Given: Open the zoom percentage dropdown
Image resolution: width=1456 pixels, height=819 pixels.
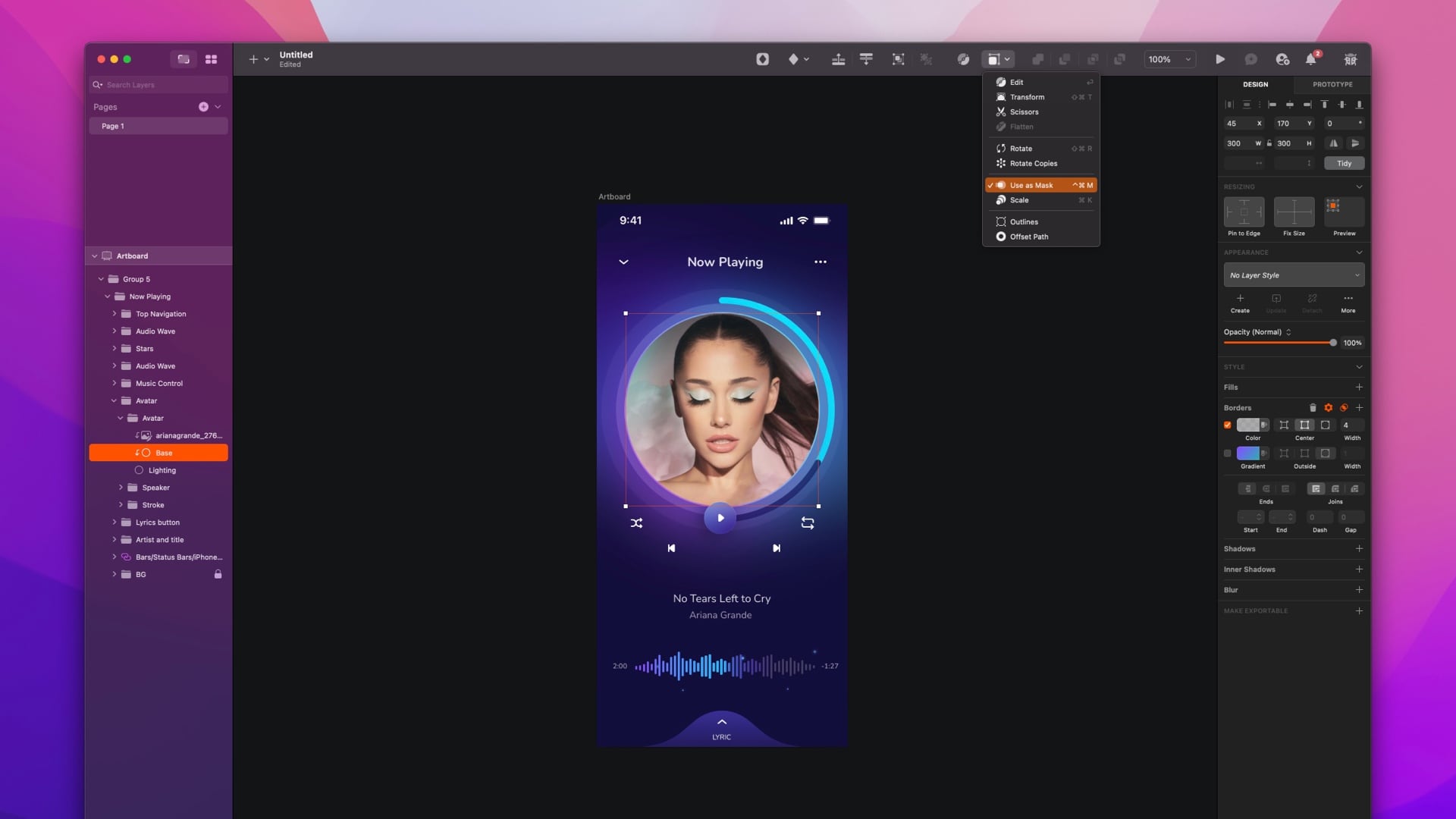Looking at the screenshot, I should [1186, 59].
